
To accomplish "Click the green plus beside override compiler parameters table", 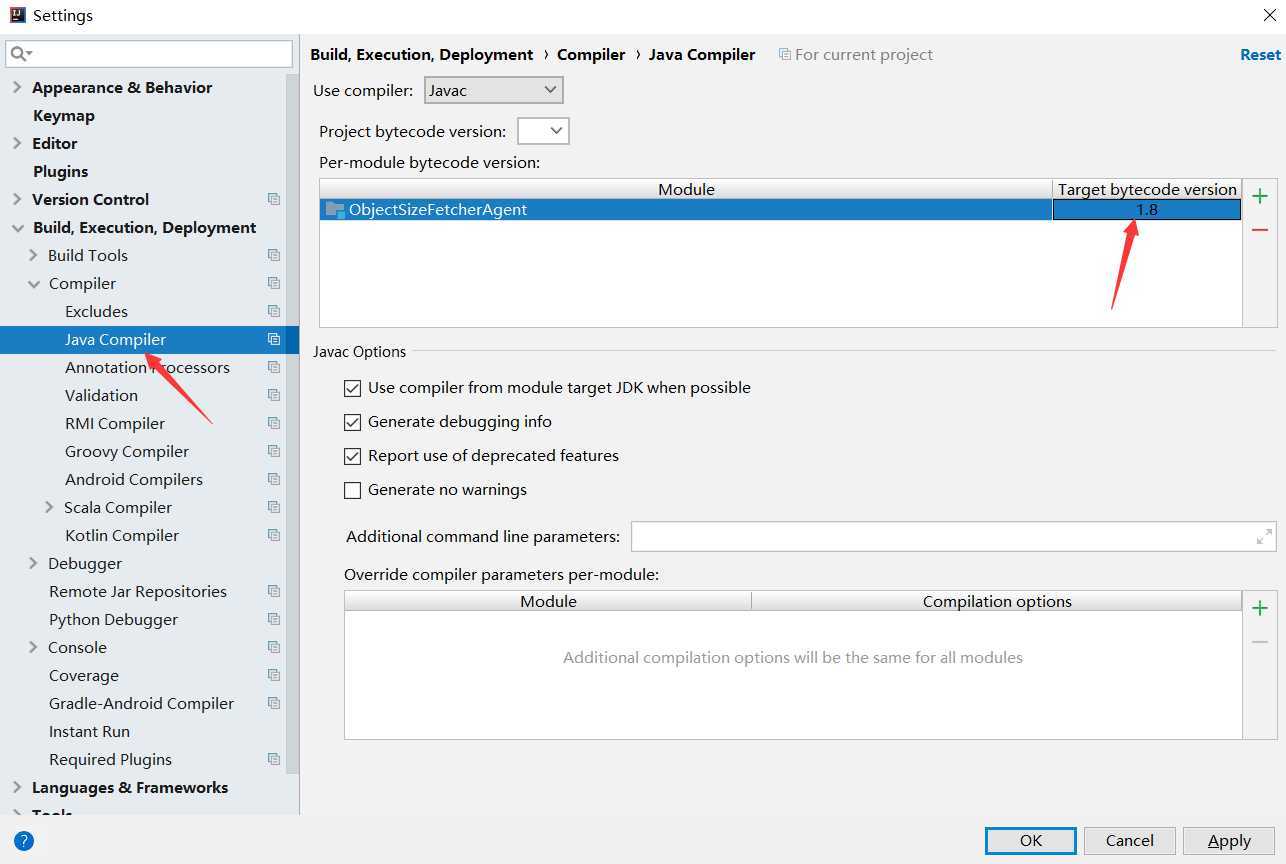I will pyautogui.click(x=1260, y=608).
